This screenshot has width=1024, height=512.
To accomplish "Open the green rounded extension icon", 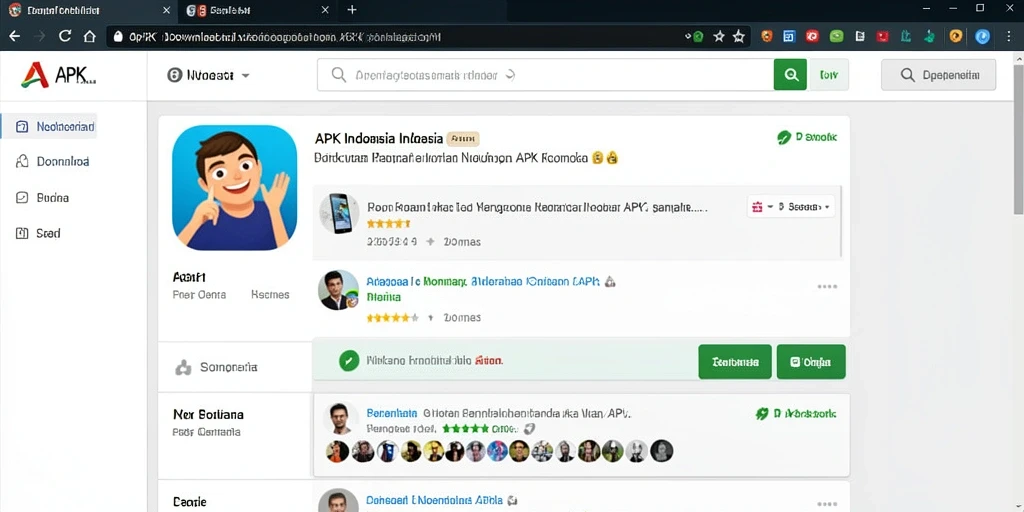I will (837, 37).
